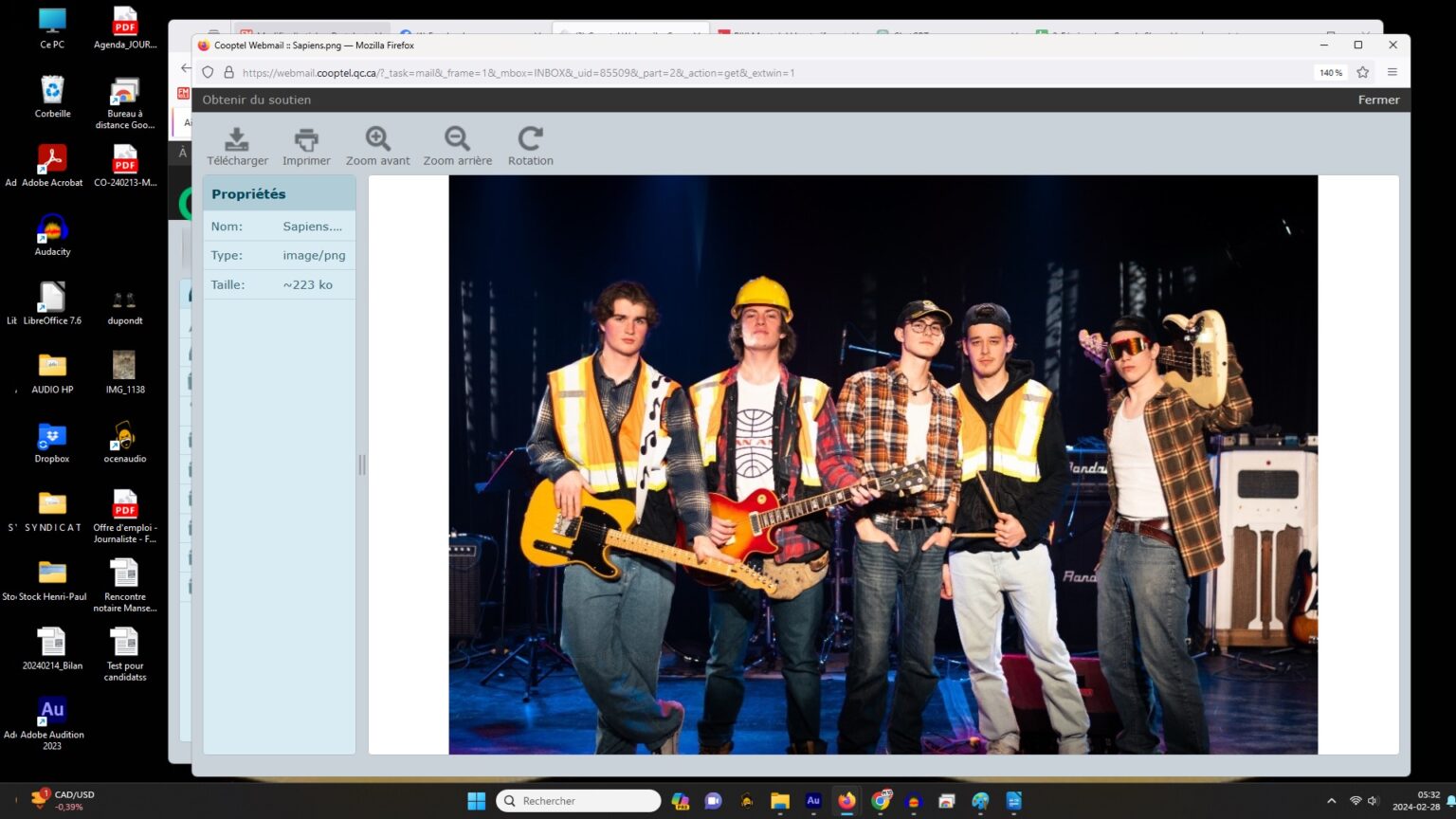Open File Explorer from the taskbar
1456x819 pixels.
[779, 801]
